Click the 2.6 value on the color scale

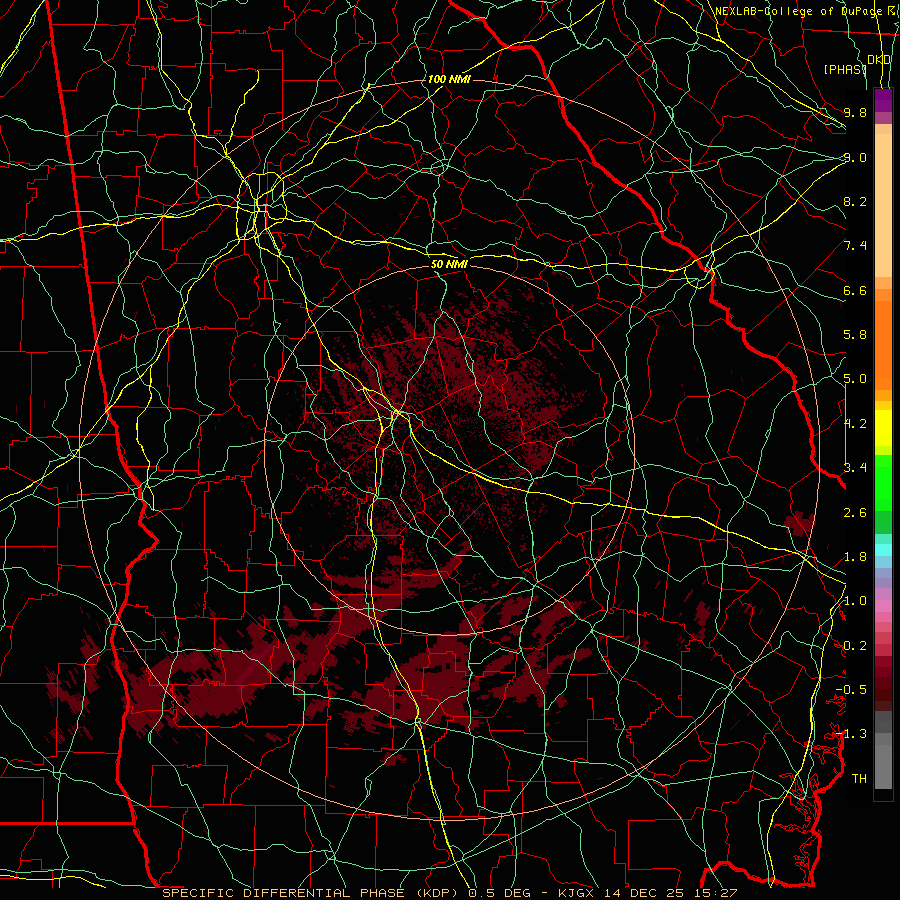[x=855, y=513]
